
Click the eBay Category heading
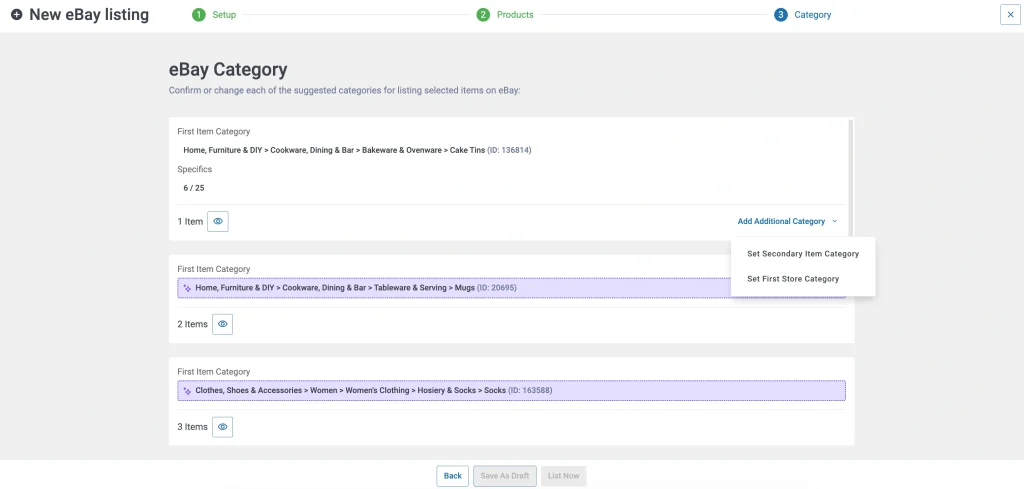[228, 69]
